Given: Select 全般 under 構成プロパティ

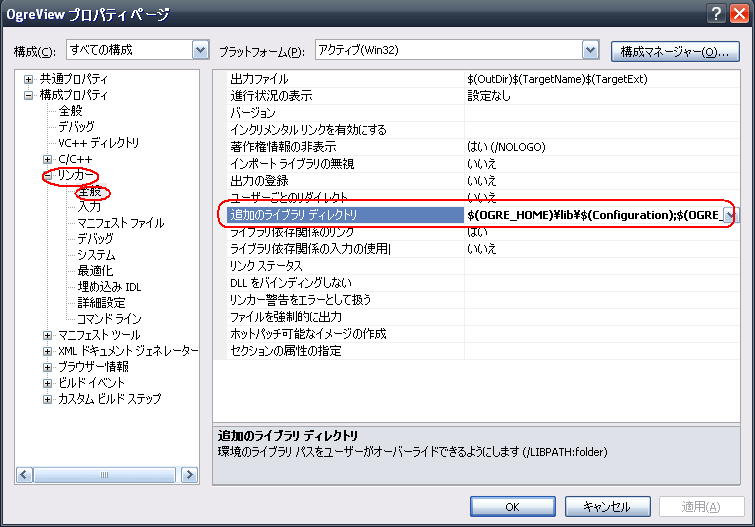Looking at the screenshot, I should (70, 111).
